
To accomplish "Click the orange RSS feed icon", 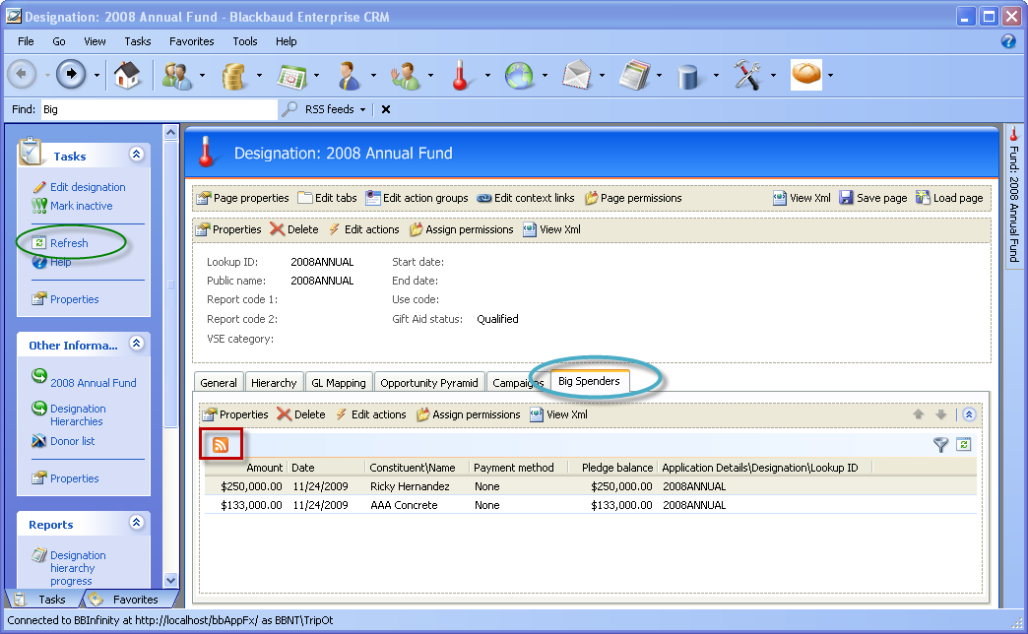I will pyautogui.click(x=220, y=445).
